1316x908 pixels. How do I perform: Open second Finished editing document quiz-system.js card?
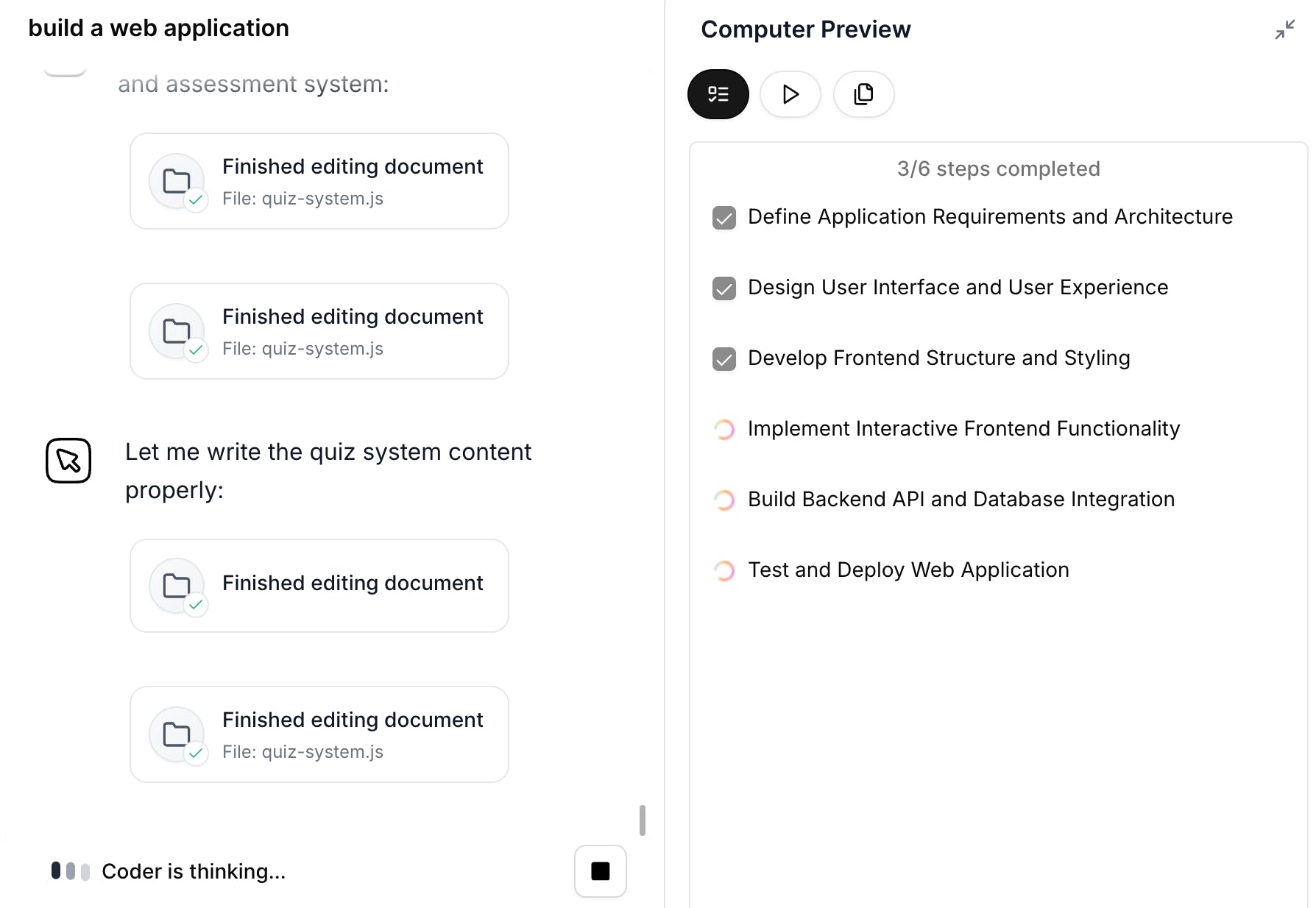[319, 331]
